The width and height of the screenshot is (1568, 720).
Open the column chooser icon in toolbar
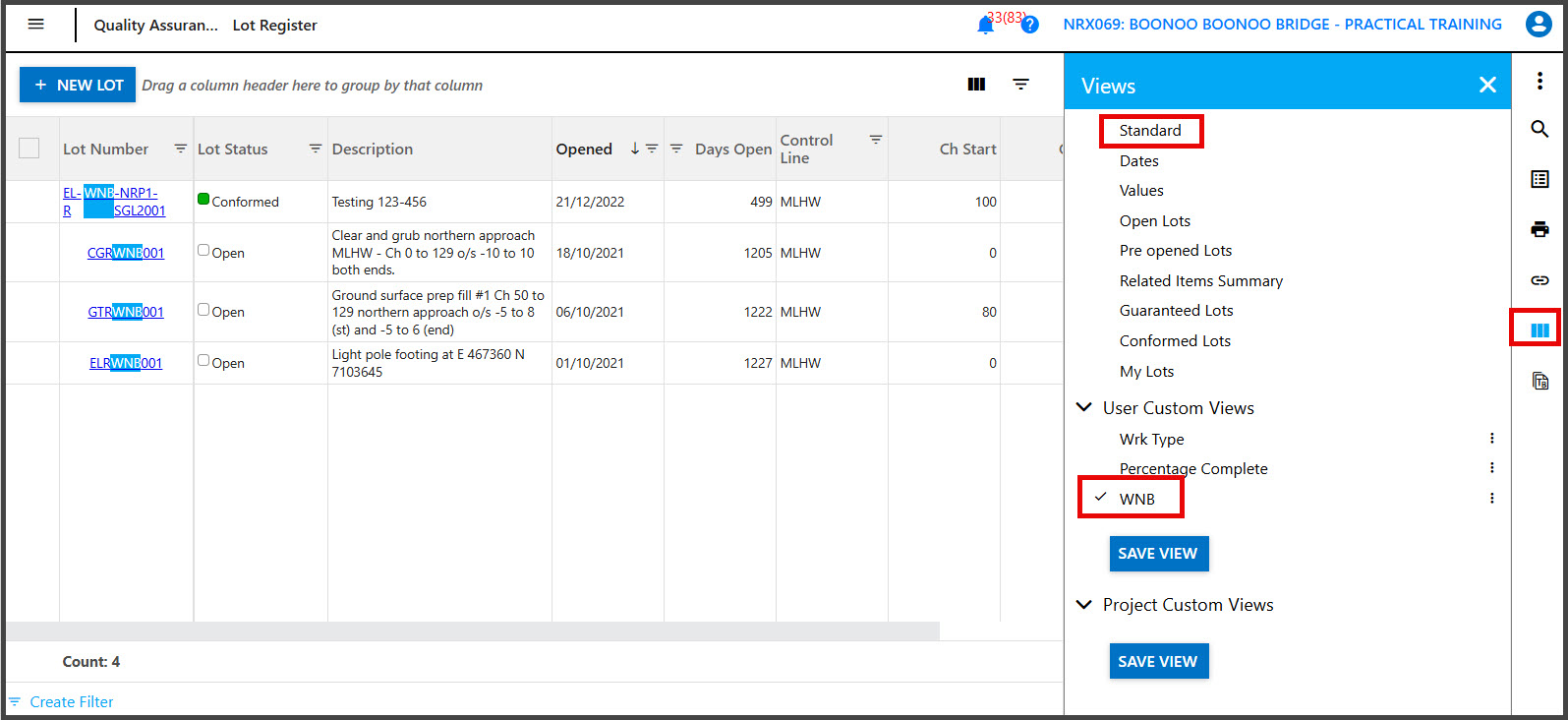click(976, 85)
